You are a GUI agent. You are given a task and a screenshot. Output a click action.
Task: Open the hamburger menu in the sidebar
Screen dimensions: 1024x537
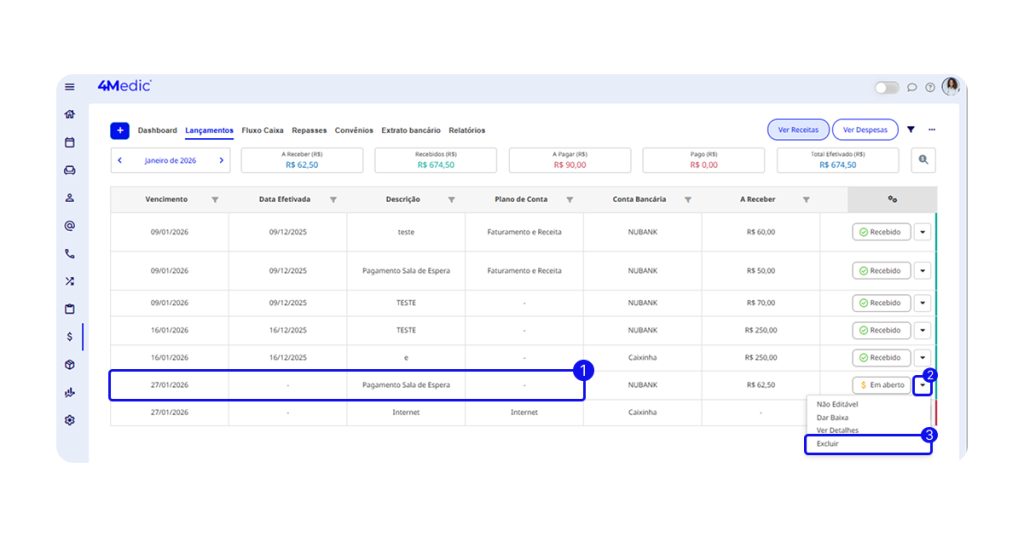(x=70, y=87)
